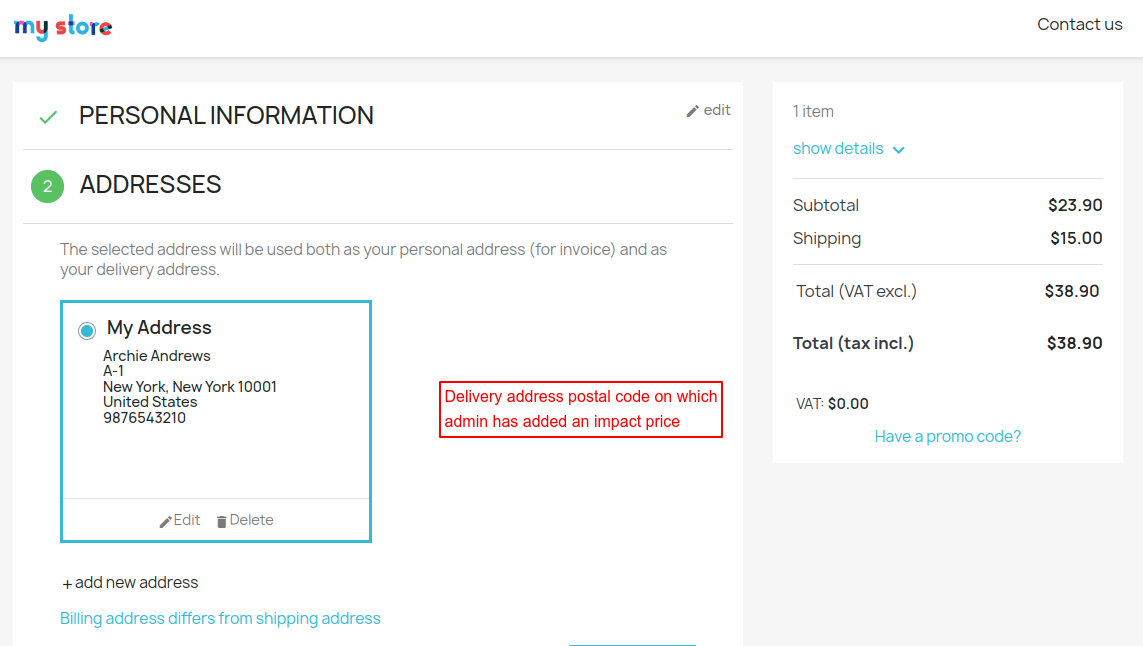The width and height of the screenshot is (1143, 646).
Task: Expand the Have a promo code? section
Action: pyautogui.click(x=947, y=436)
